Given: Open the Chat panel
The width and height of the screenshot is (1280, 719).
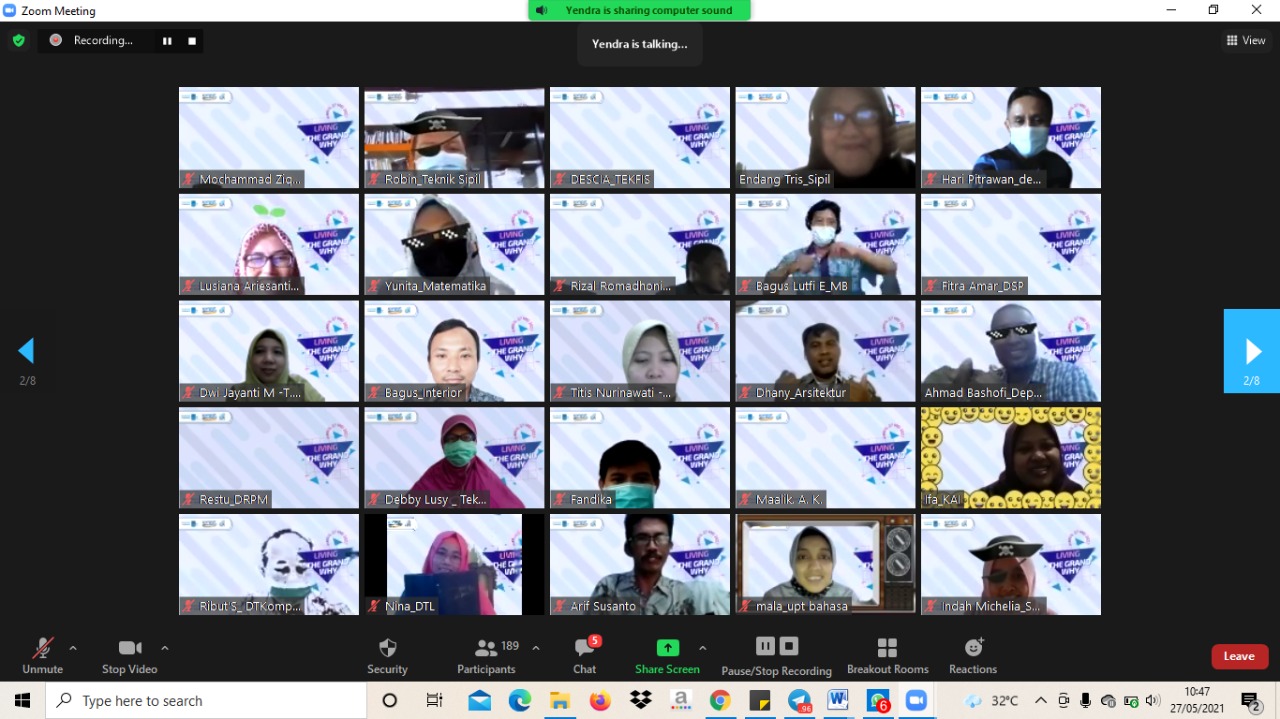Looking at the screenshot, I should 585,655.
